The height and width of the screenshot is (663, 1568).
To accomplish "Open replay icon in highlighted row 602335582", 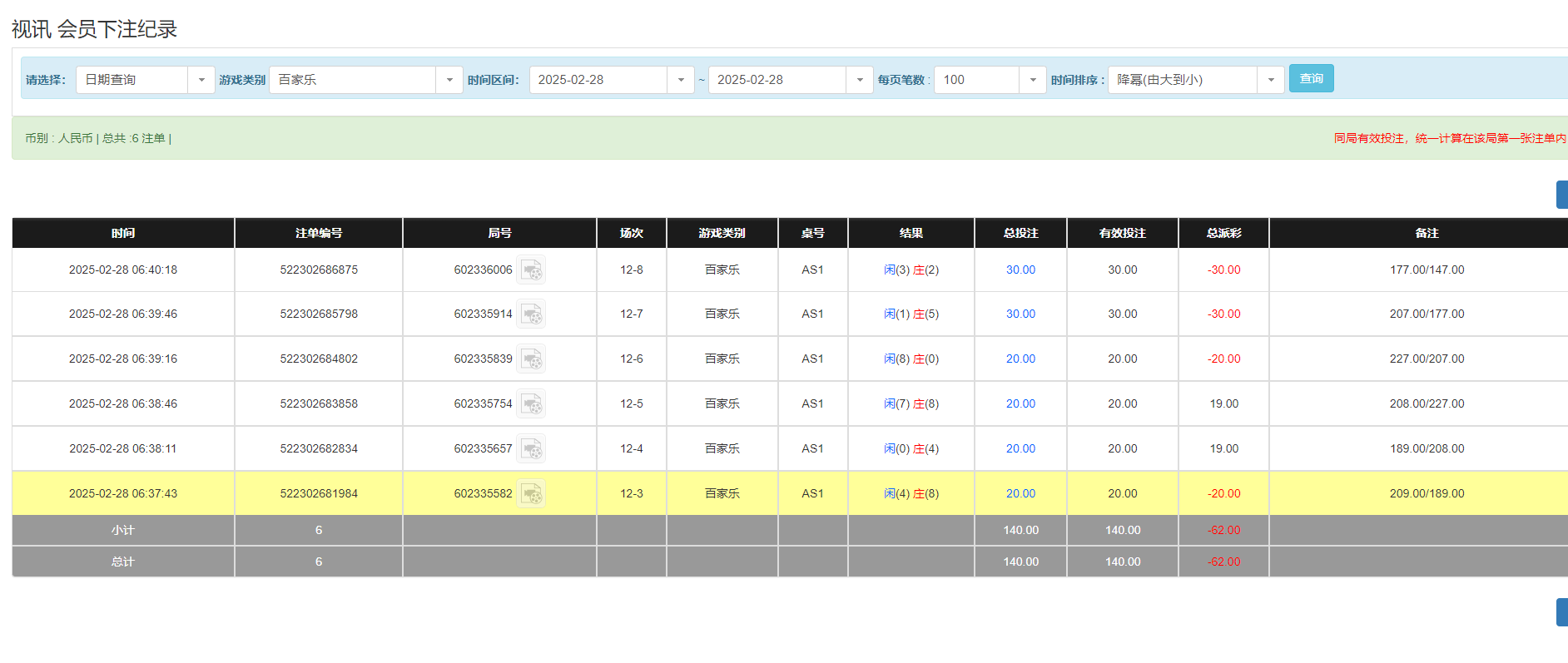I will 531,494.
